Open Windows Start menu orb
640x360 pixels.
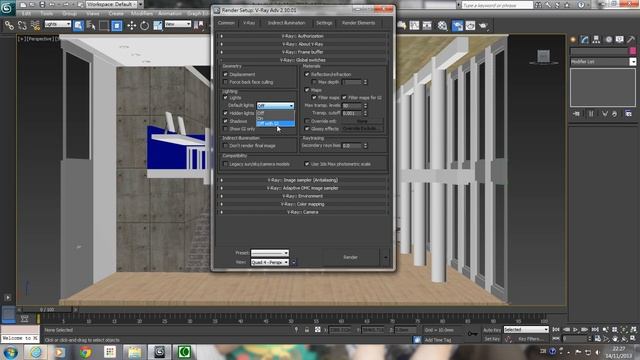tap(11, 352)
